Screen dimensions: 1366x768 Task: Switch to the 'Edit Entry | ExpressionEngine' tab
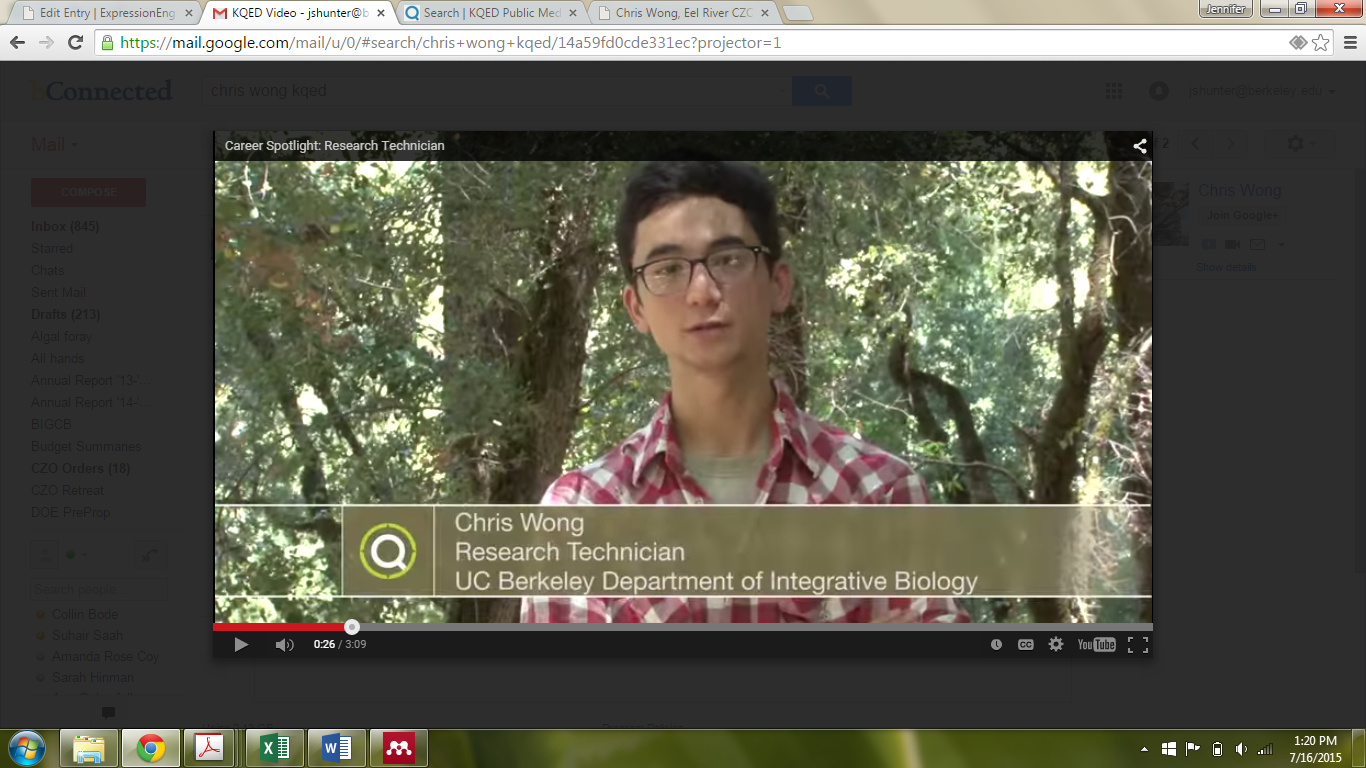pyautogui.click(x=105, y=13)
